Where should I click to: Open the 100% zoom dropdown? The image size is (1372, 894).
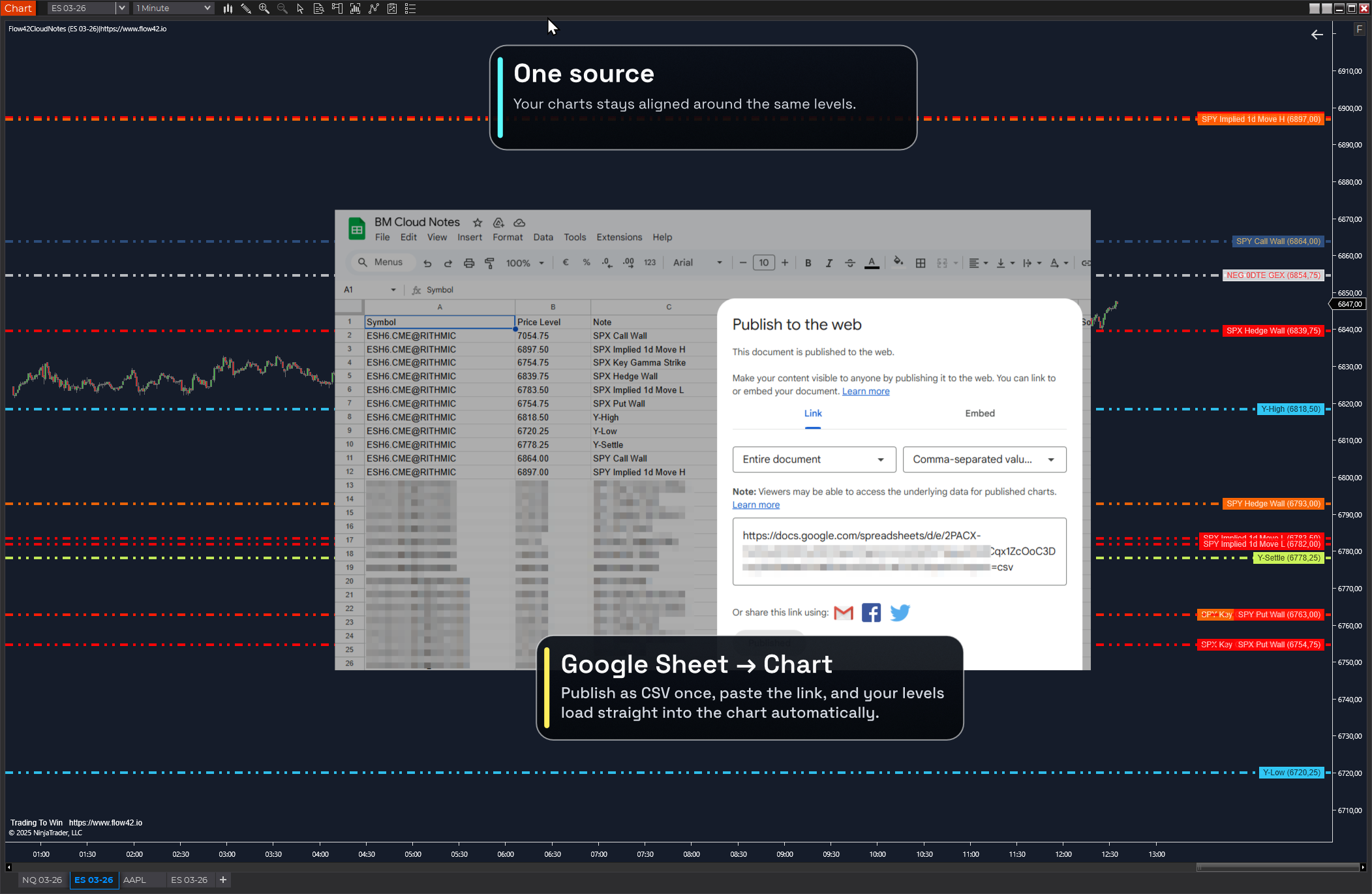pos(525,263)
